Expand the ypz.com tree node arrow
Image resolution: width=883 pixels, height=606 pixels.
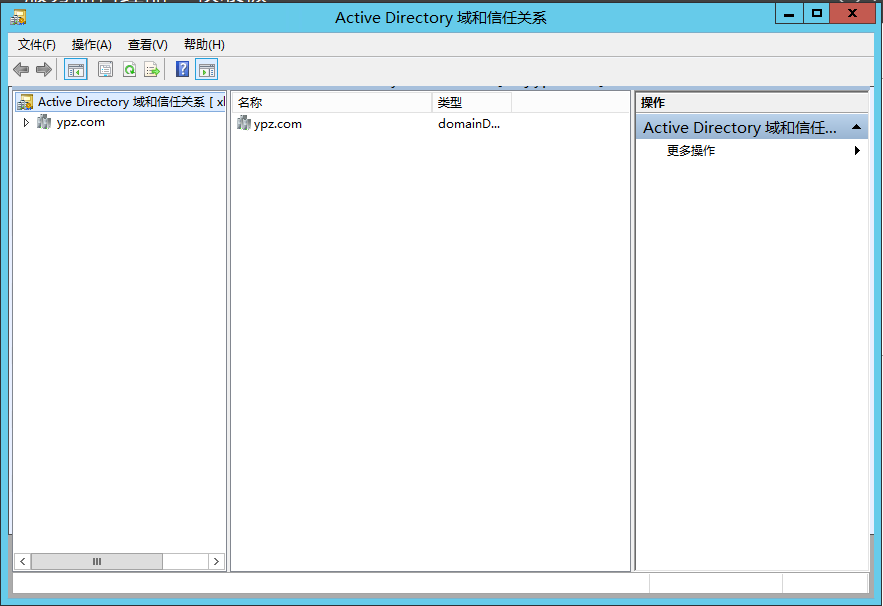(26, 122)
